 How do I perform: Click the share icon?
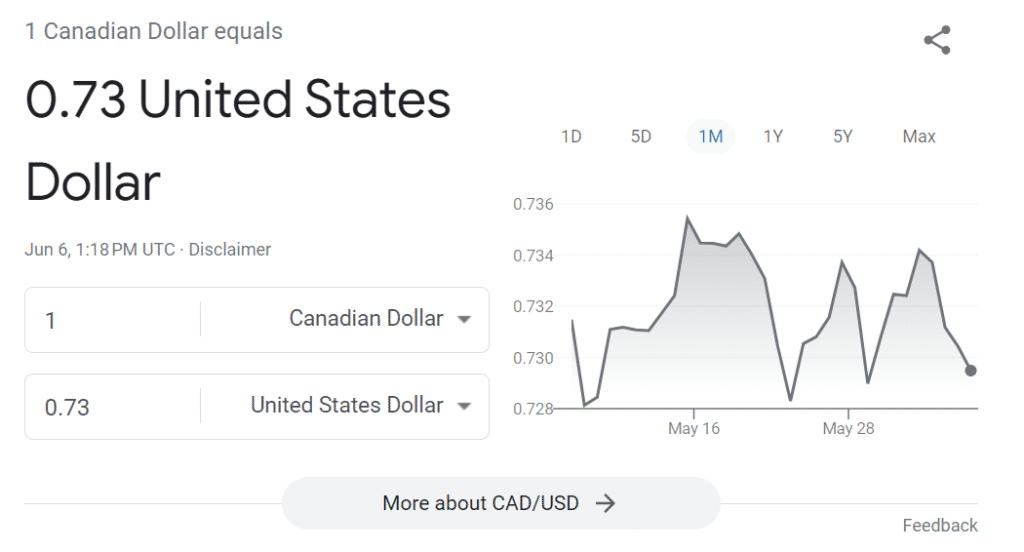[937, 41]
